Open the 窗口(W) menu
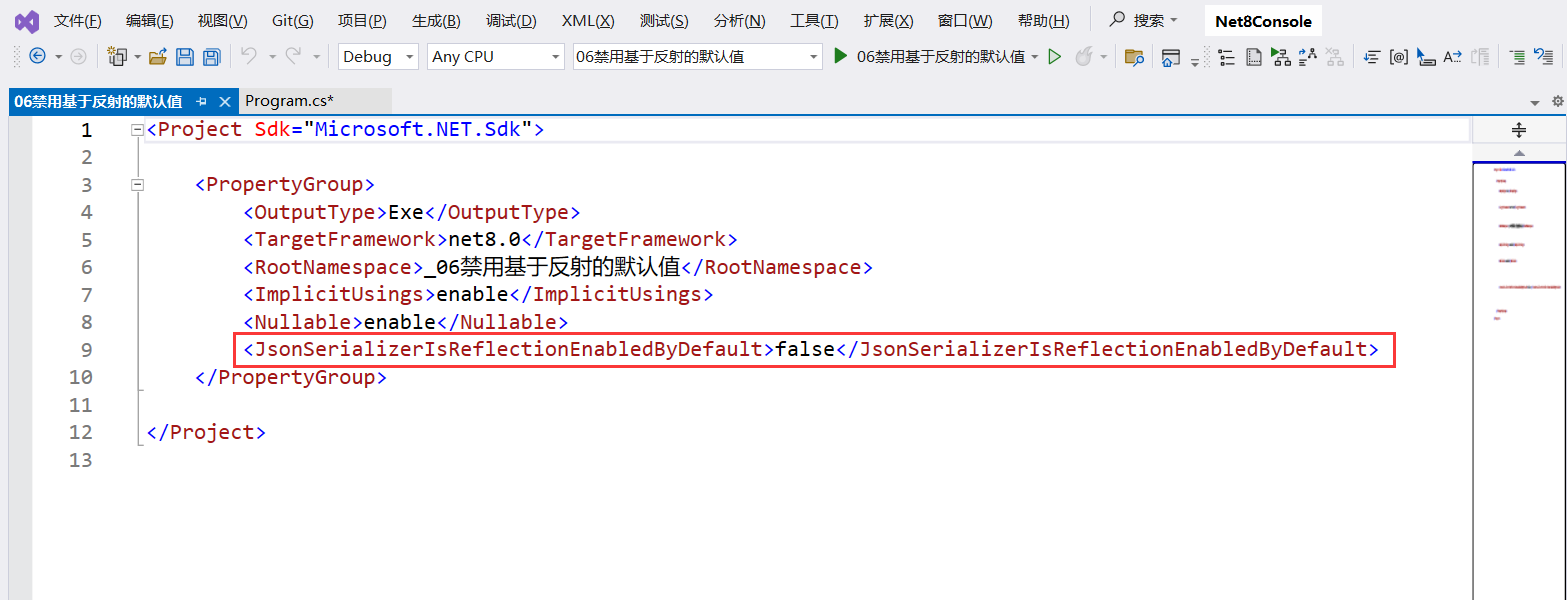 (x=965, y=21)
